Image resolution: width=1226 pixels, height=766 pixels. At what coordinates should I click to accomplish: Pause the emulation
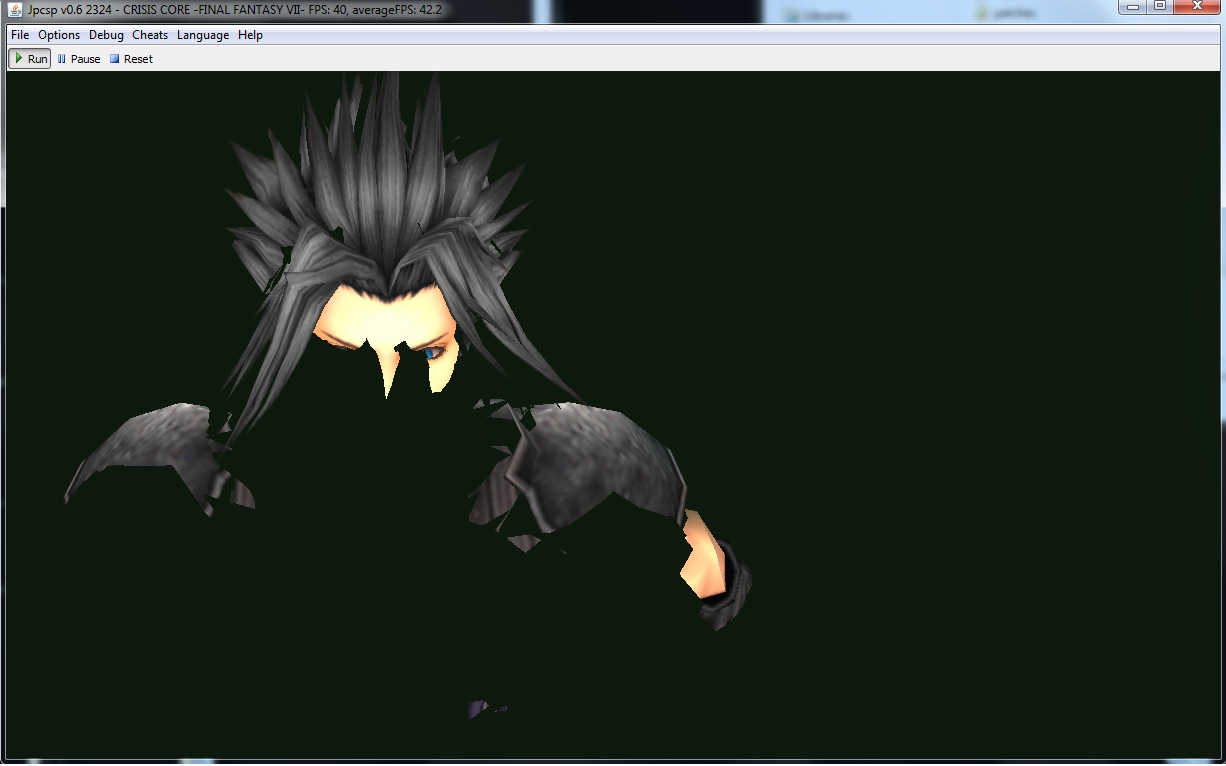tap(79, 59)
